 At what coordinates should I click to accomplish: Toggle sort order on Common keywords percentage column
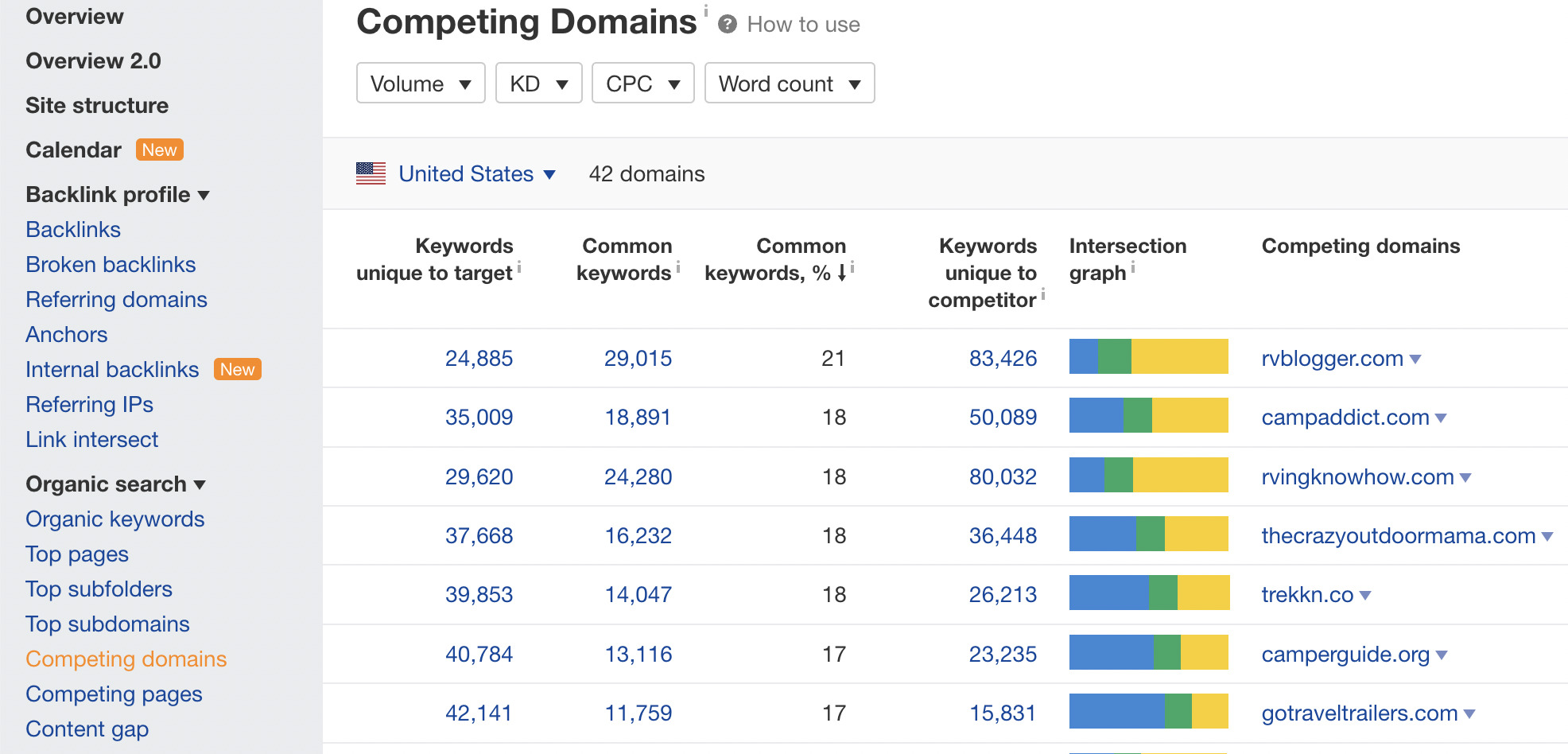(x=839, y=271)
